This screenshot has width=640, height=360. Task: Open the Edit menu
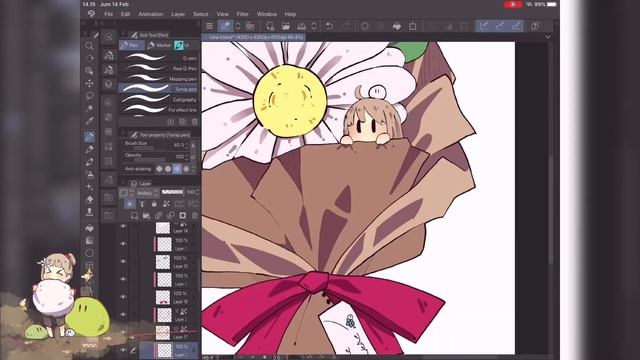click(x=125, y=14)
